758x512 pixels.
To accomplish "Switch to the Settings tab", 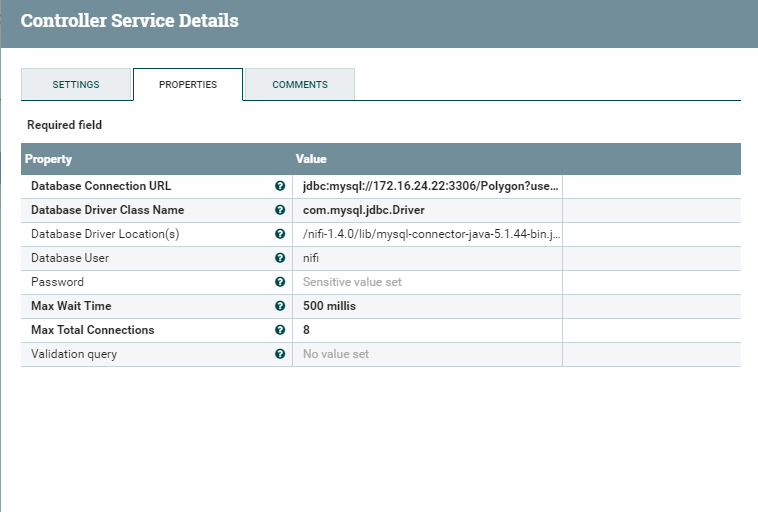I will (76, 85).
